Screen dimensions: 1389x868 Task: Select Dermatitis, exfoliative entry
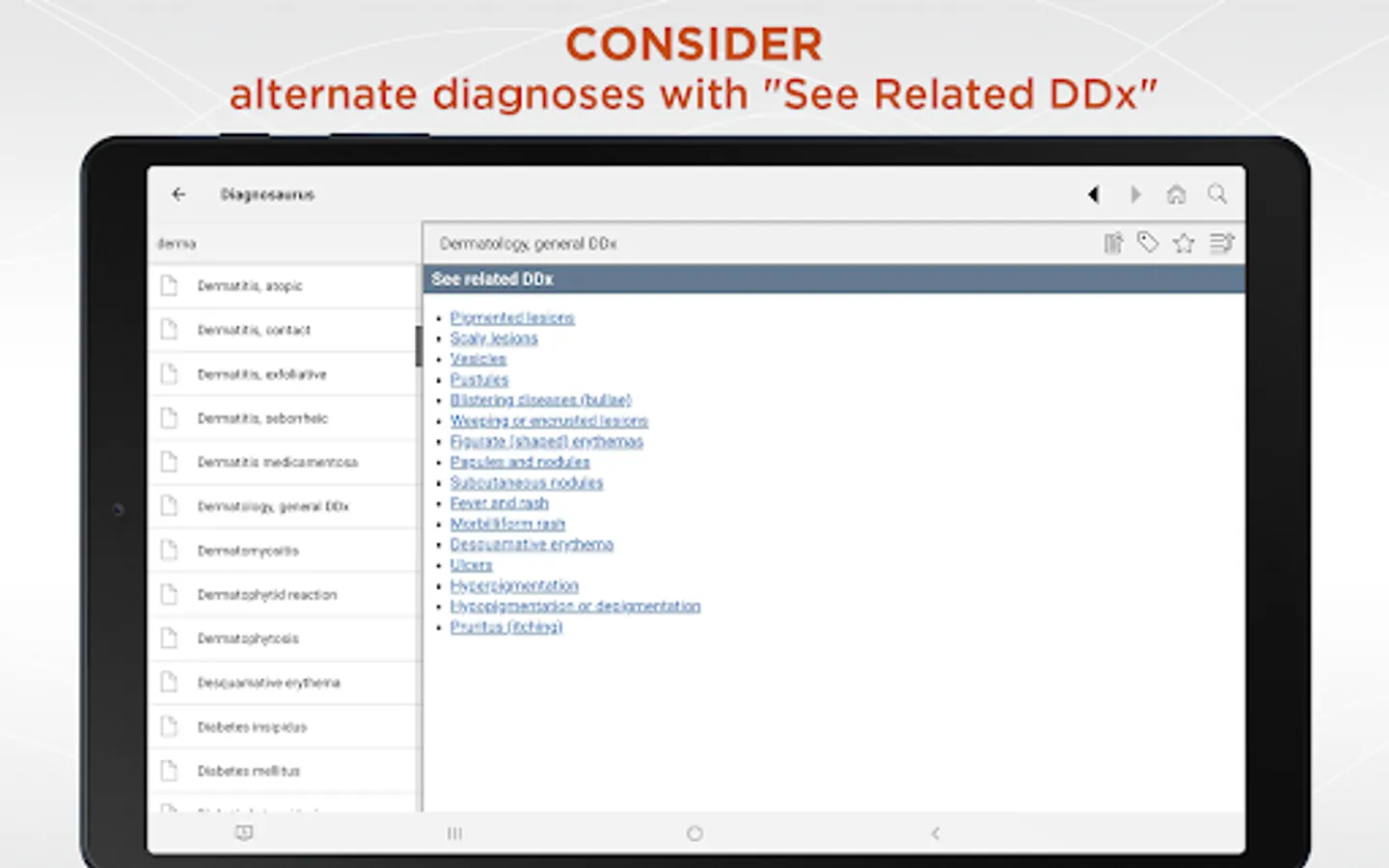pos(284,374)
